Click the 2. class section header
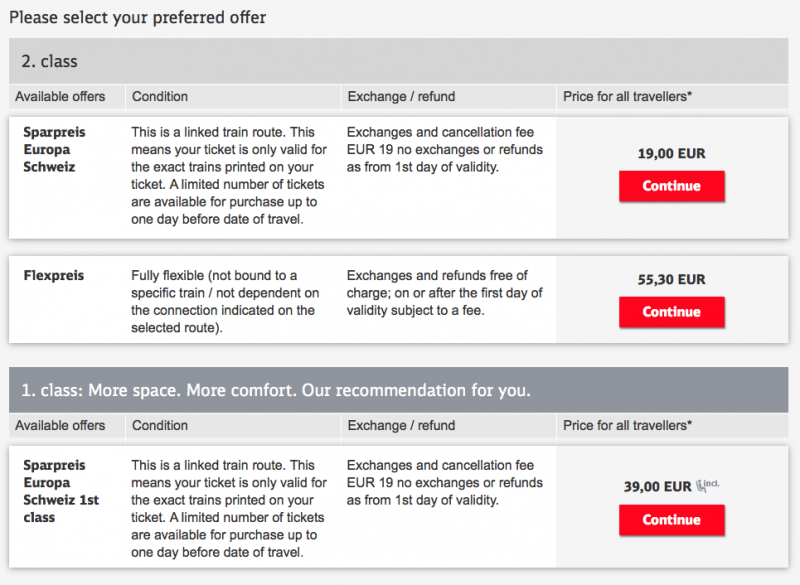 tap(398, 61)
